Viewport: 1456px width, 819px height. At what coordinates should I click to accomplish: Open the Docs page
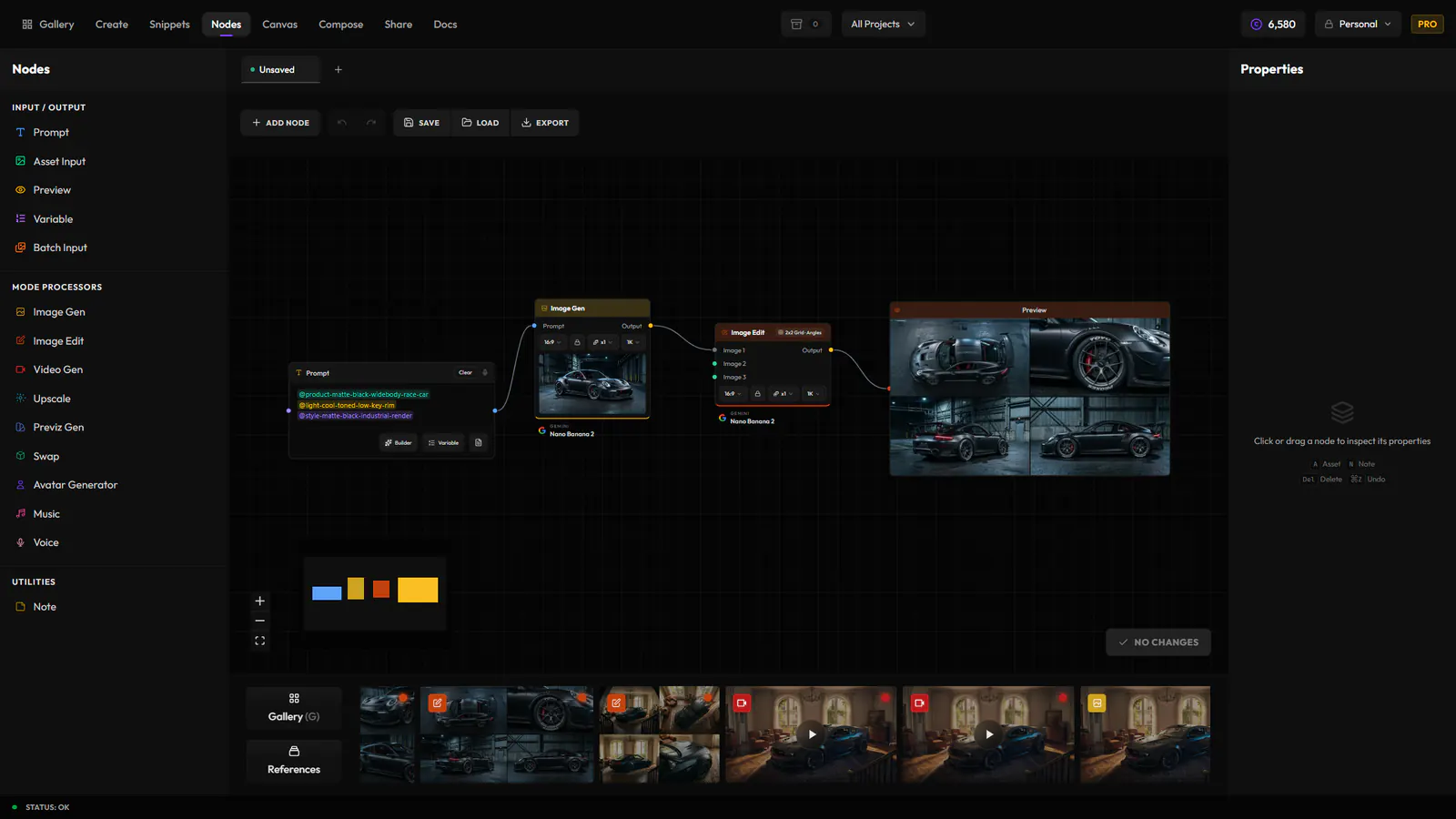(x=445, y=25)
